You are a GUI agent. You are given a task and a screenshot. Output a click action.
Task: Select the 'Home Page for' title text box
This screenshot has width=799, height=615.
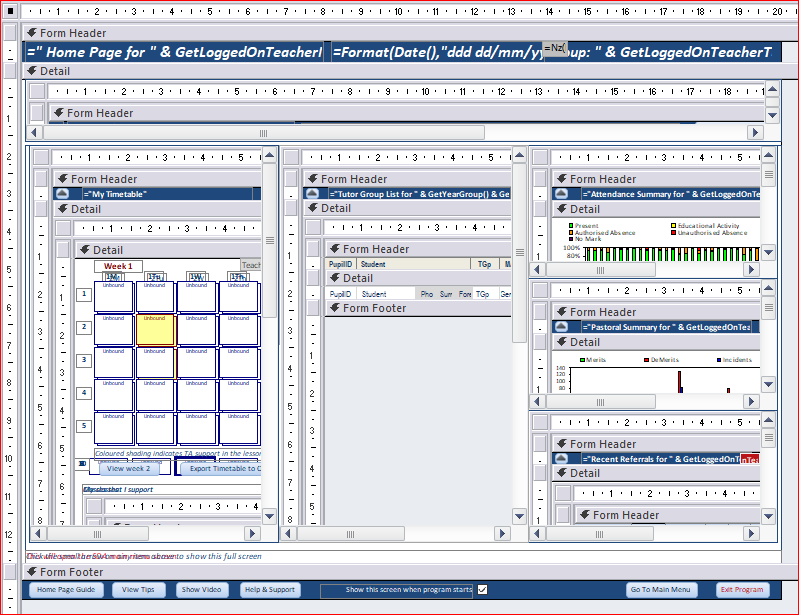tap(174, 52)
